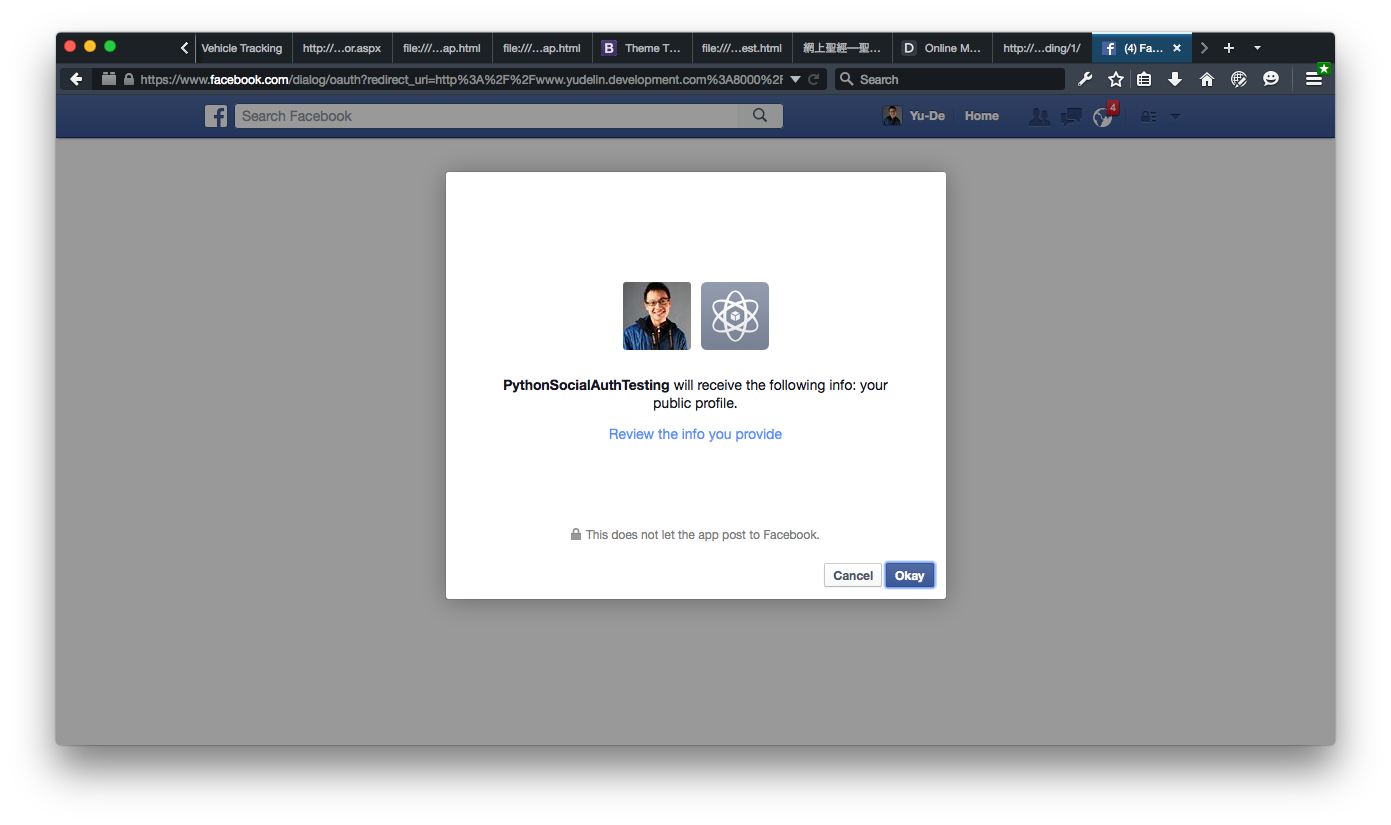The image size is (1391, 825).
Task: Open the downloads arrow icon
Action: pyautogui.click(x=1175, y=79)
